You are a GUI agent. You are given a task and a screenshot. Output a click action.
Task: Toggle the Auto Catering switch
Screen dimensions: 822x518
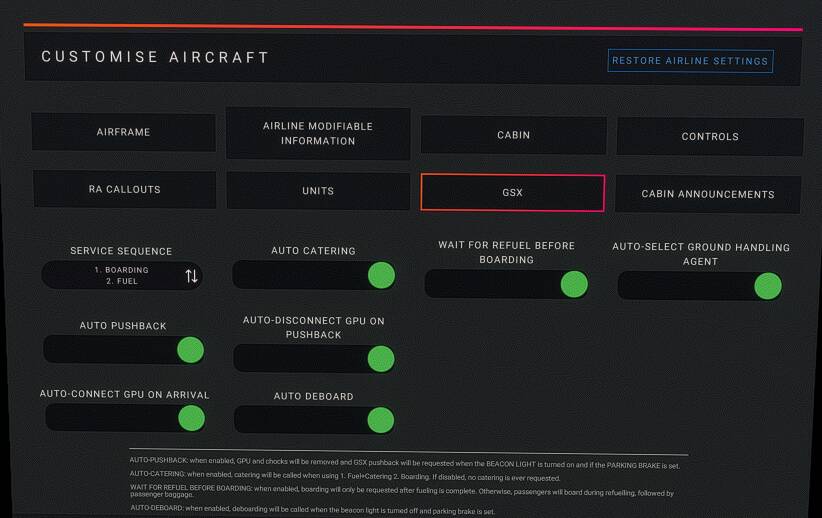[x=380, y=275]
